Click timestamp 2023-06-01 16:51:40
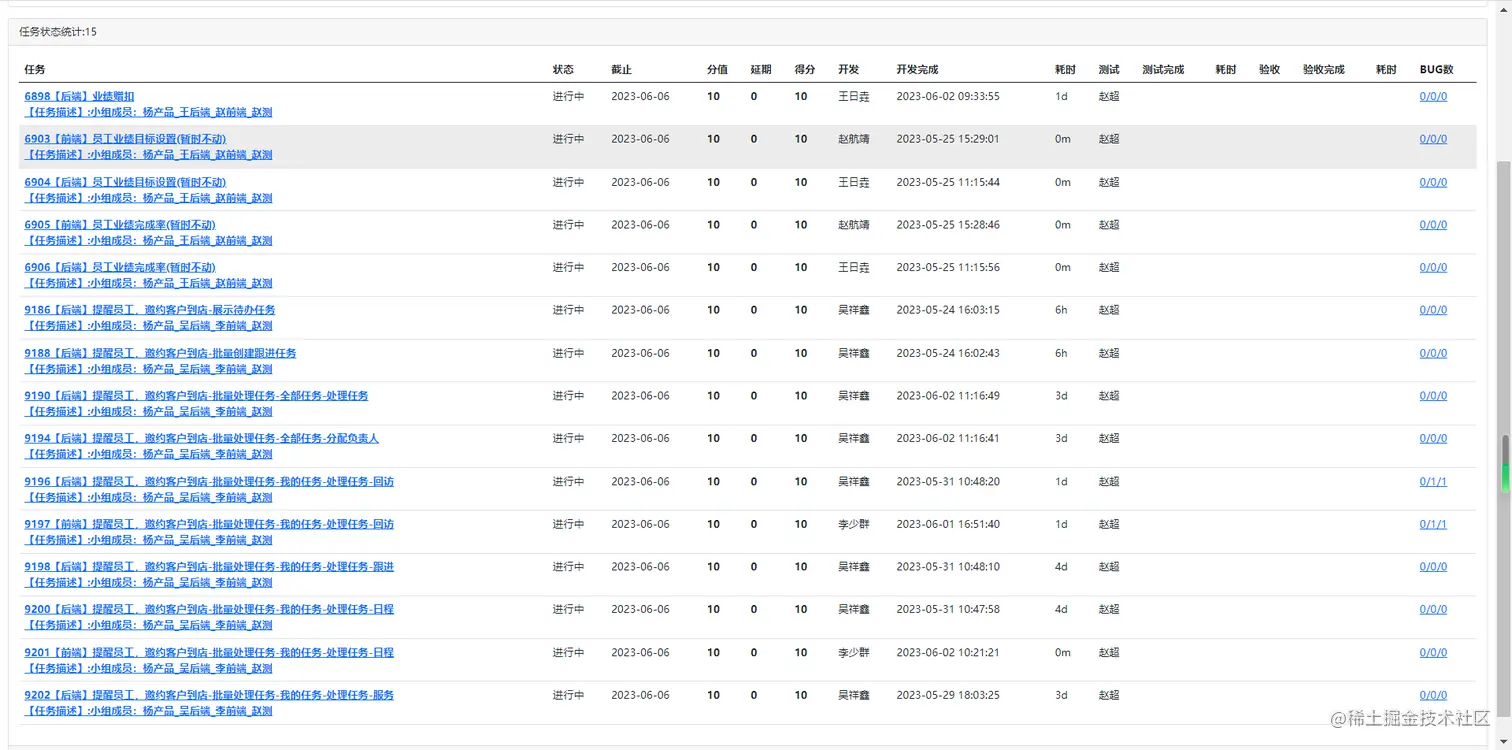Screen dimensions: 1512x750 (948, 524)
